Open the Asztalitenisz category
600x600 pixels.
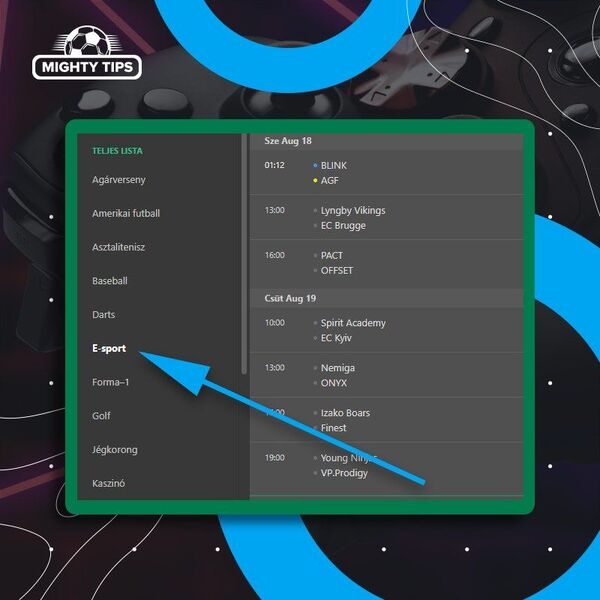click(x=118, y=247)
